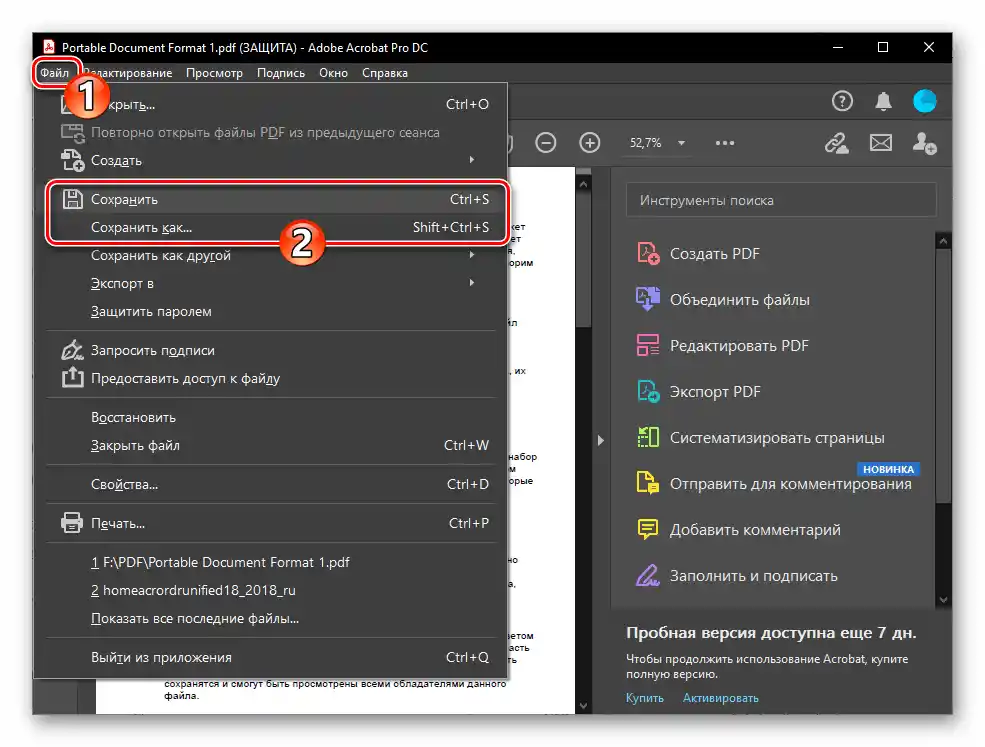Click the reopen PDFs icon in menu

coord(72,133)
